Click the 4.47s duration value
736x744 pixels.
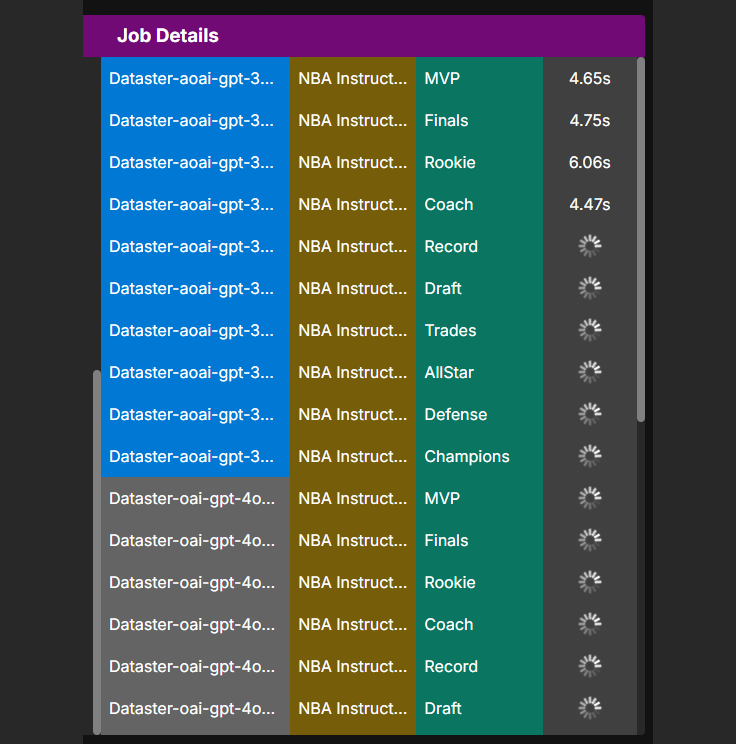pyautogui.click(x=590, y=205)
